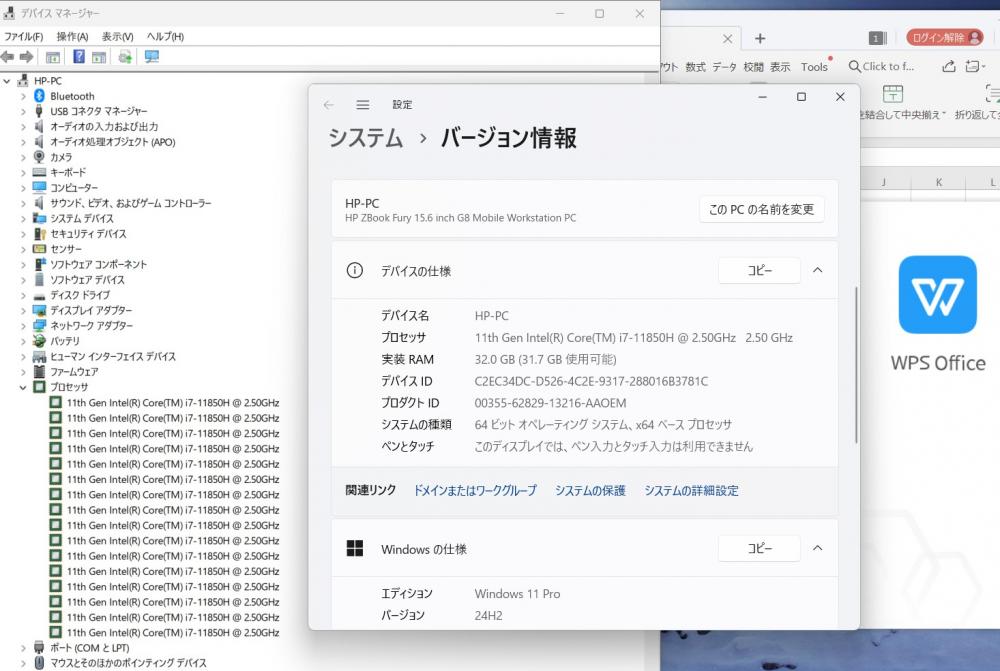Open the システムの詳細設定 link
This screenshot has height=671, width=1000.
tap(691, 490)
